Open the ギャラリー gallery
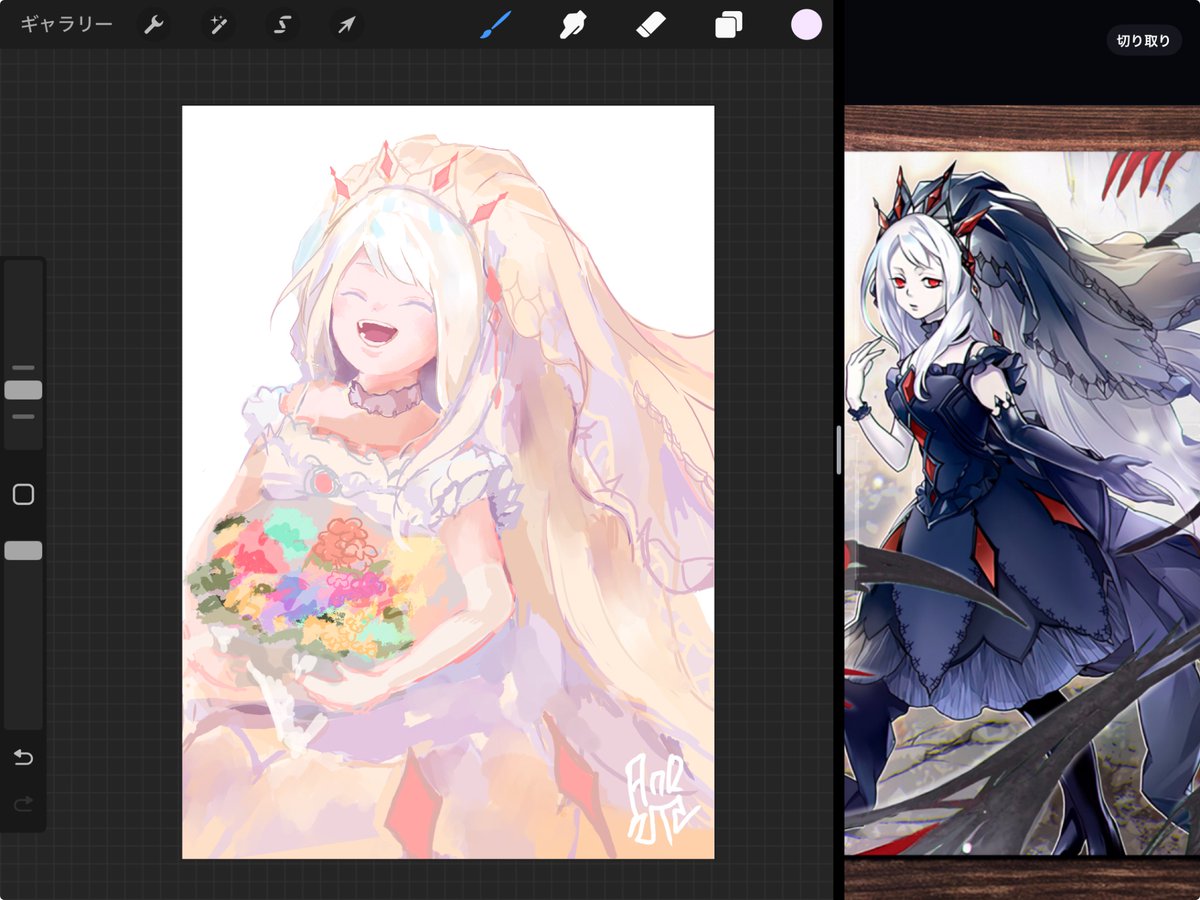 [x=66, y=25]
